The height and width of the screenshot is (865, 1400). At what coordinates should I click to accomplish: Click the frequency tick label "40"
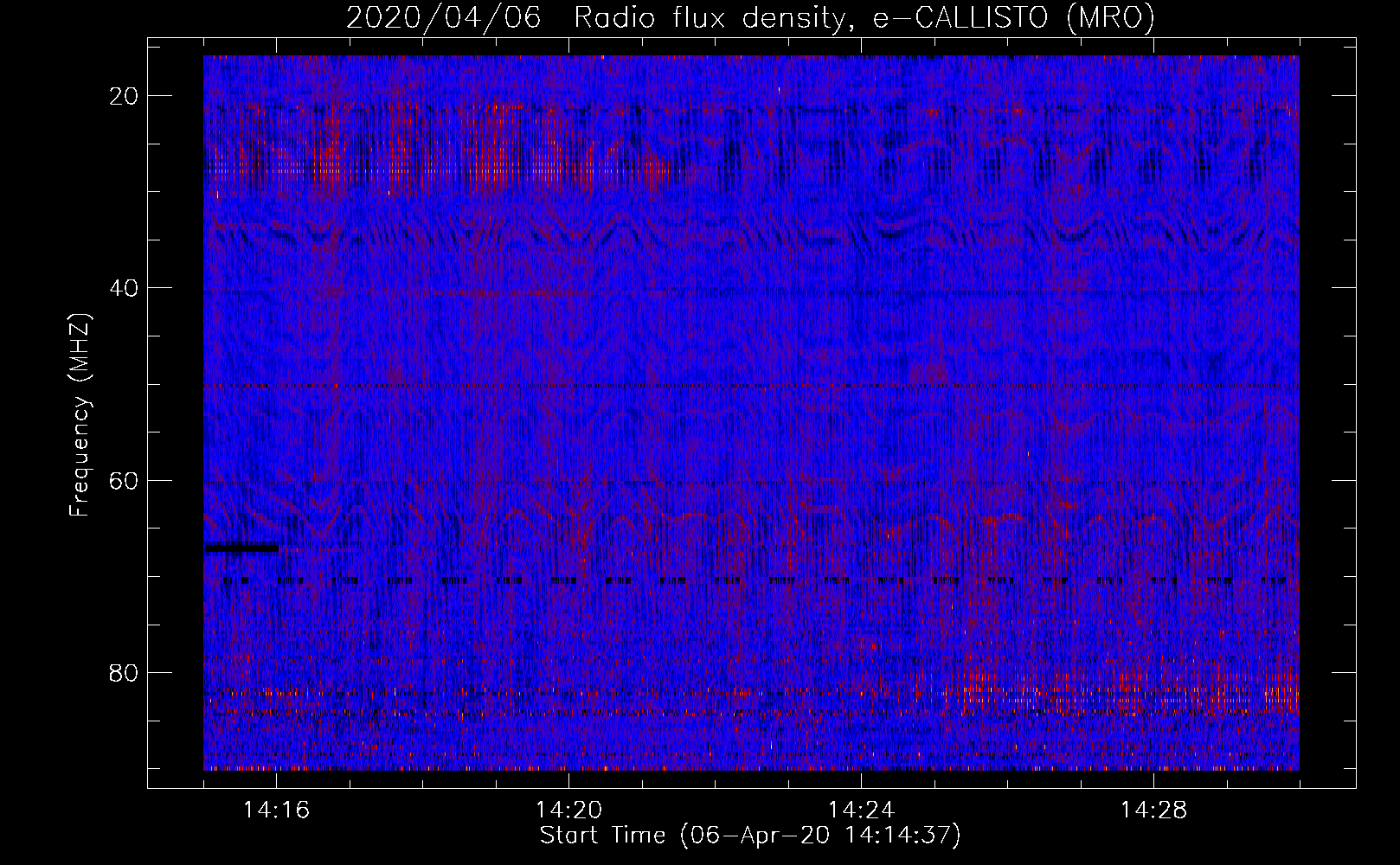(x=125, y=288)
